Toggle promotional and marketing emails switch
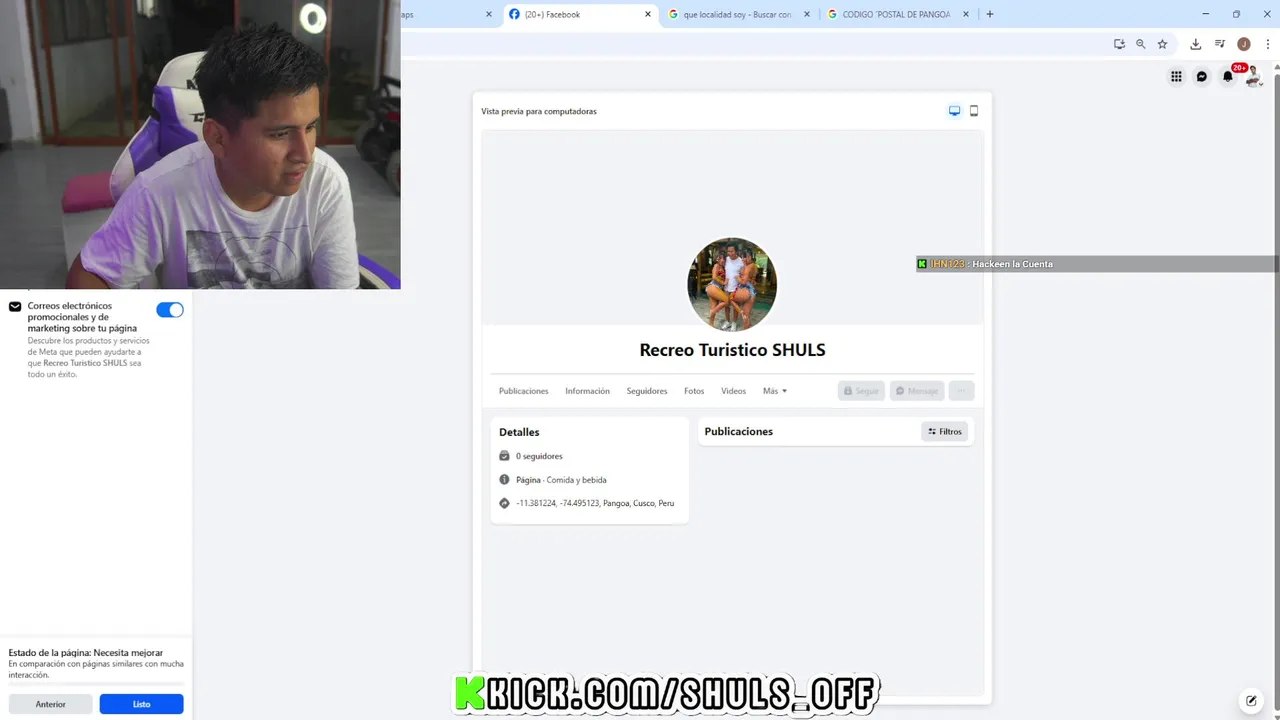 [170, 310]
